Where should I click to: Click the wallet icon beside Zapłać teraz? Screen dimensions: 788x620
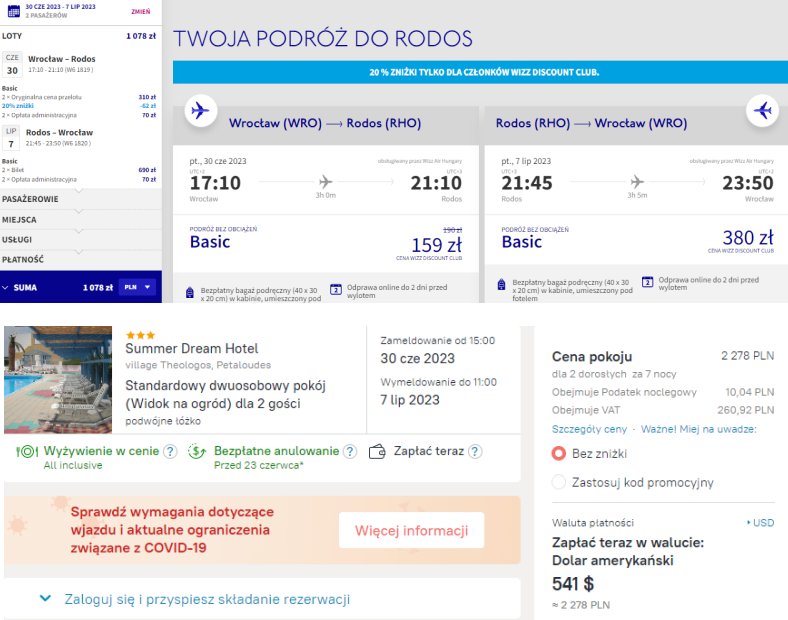click(x=377, y=452)
